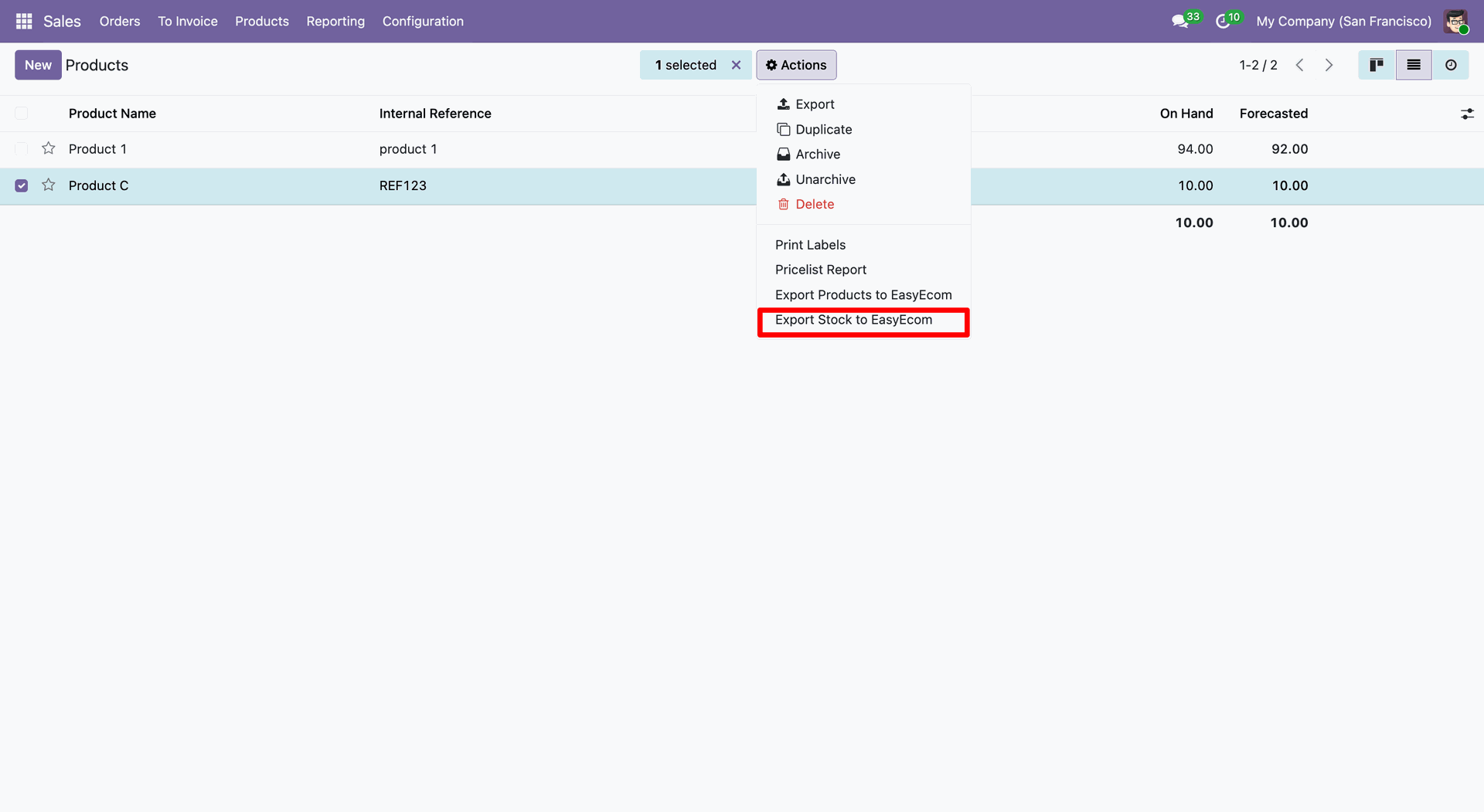Switch to Activity view
Viewport: 1484px width, 812px height.
coord(1451,65)
